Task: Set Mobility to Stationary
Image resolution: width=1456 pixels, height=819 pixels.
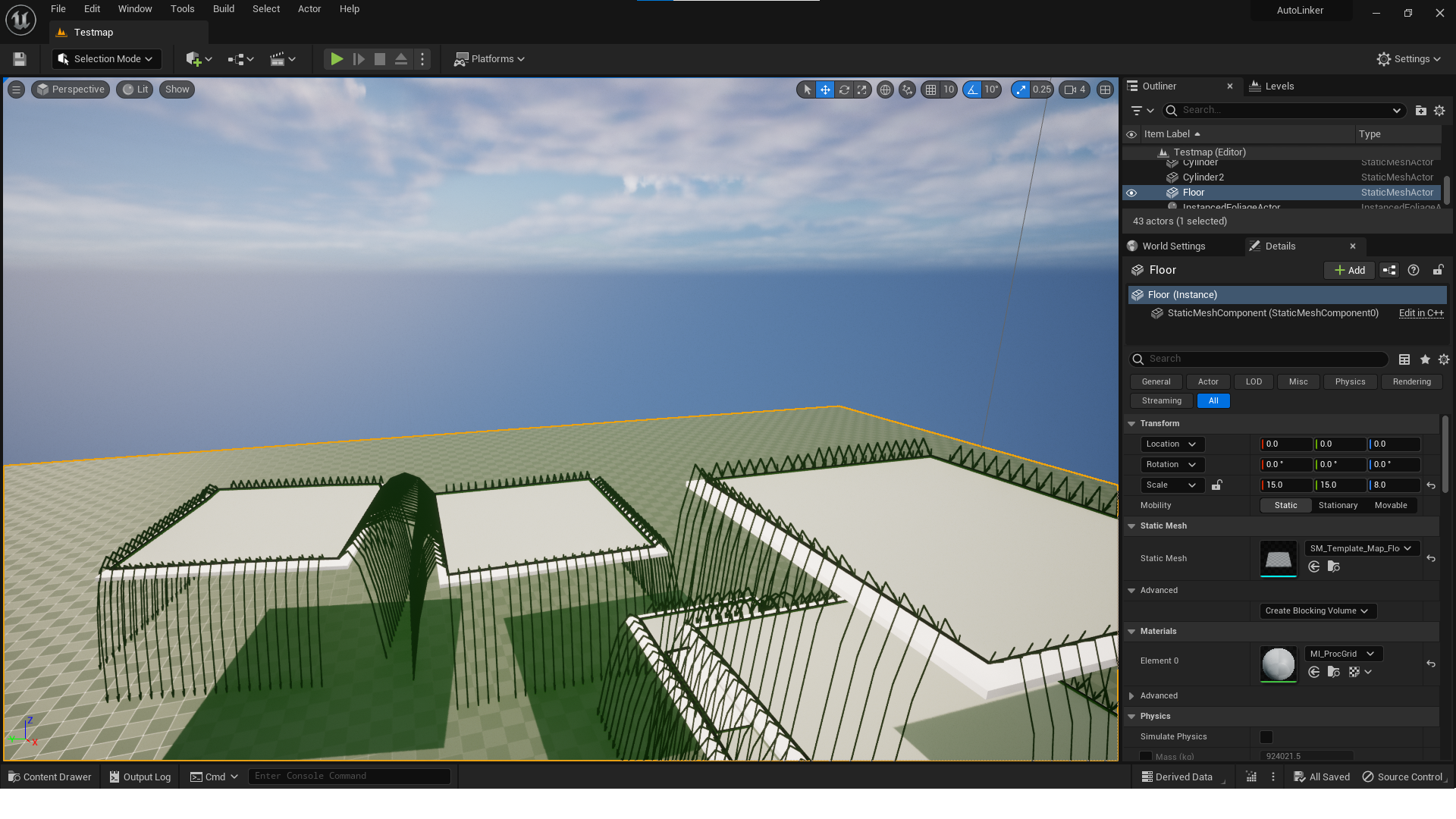Action: click(x=1338, y=506)
